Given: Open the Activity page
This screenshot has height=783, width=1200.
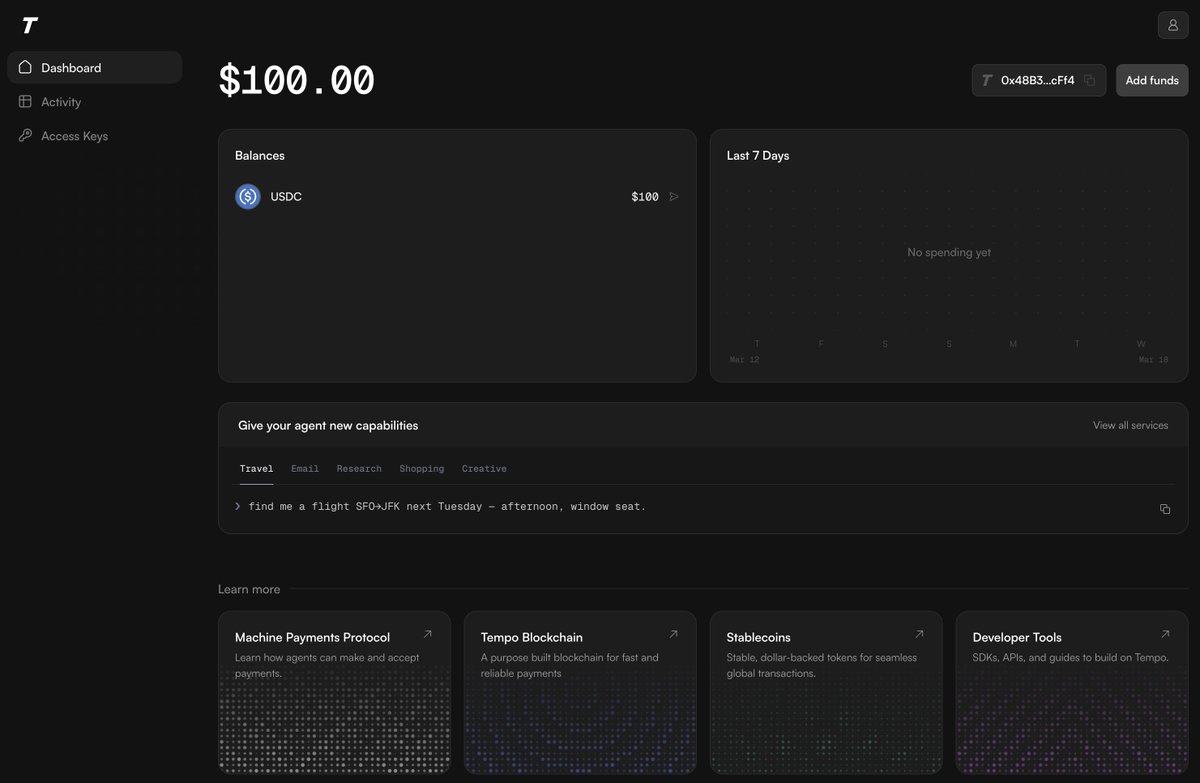Looking at the screenshot, I should pos(95,101).
